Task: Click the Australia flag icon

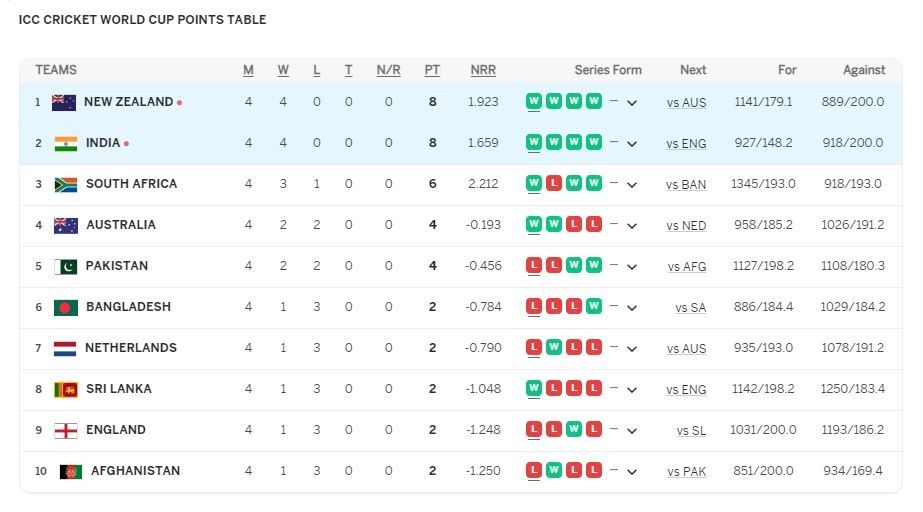Action: [x=66, y=225]
